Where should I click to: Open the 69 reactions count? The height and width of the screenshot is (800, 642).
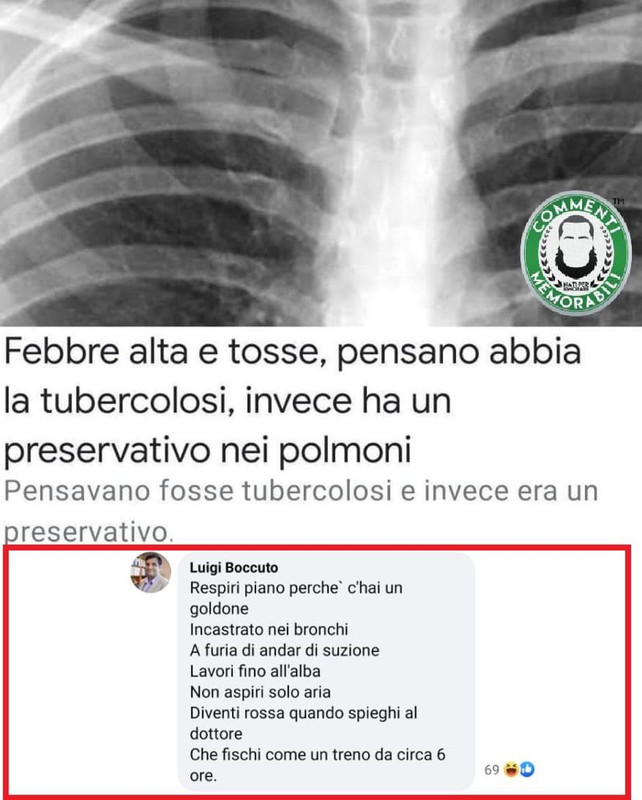click(x=491, y=769)
